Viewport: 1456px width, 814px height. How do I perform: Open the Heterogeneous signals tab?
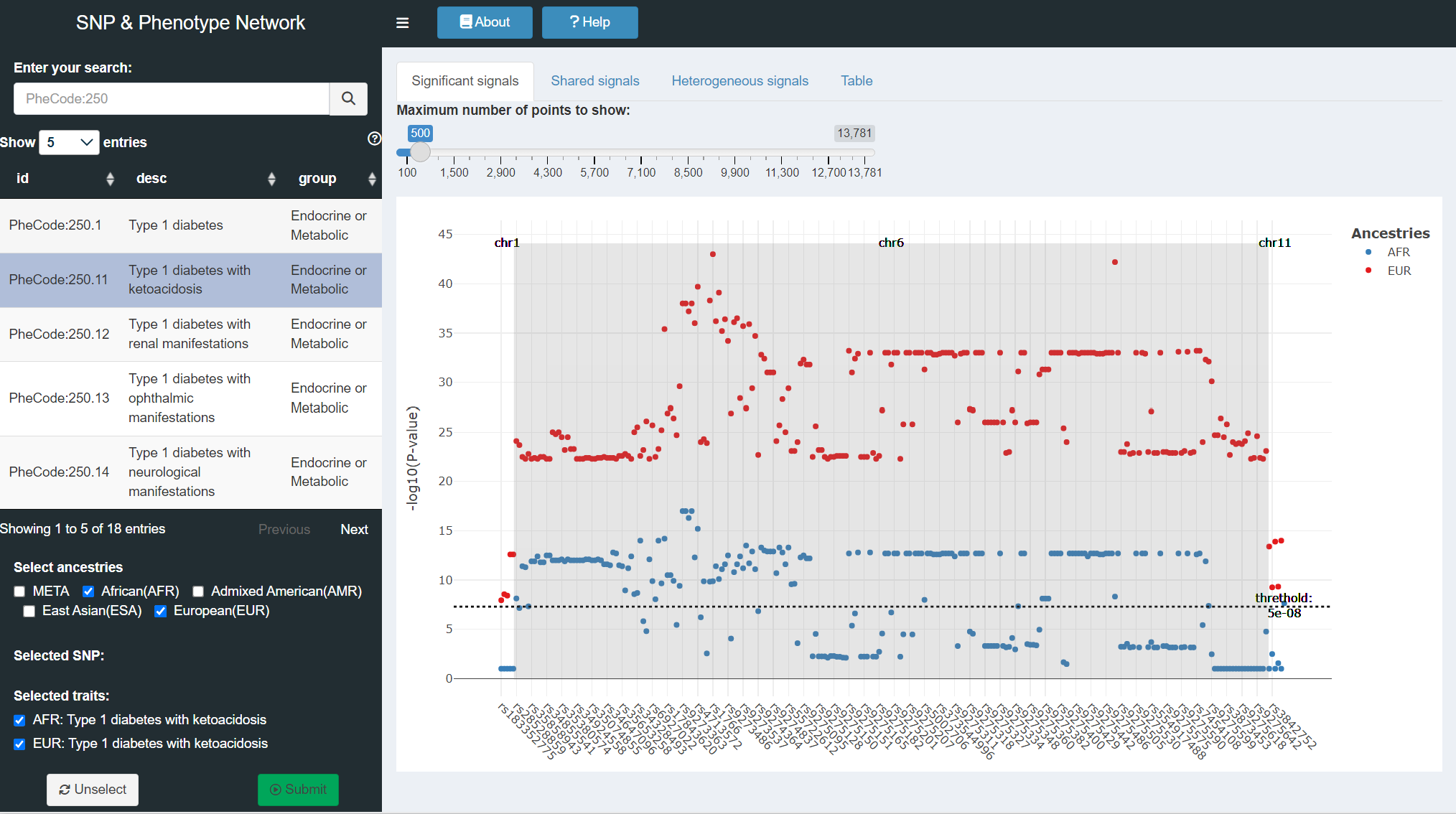click(739, 81)
